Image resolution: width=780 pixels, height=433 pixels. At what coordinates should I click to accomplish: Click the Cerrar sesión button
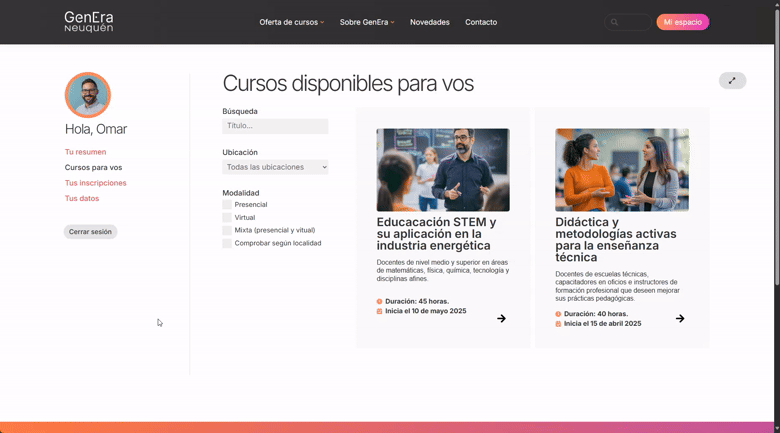(90, 232)
